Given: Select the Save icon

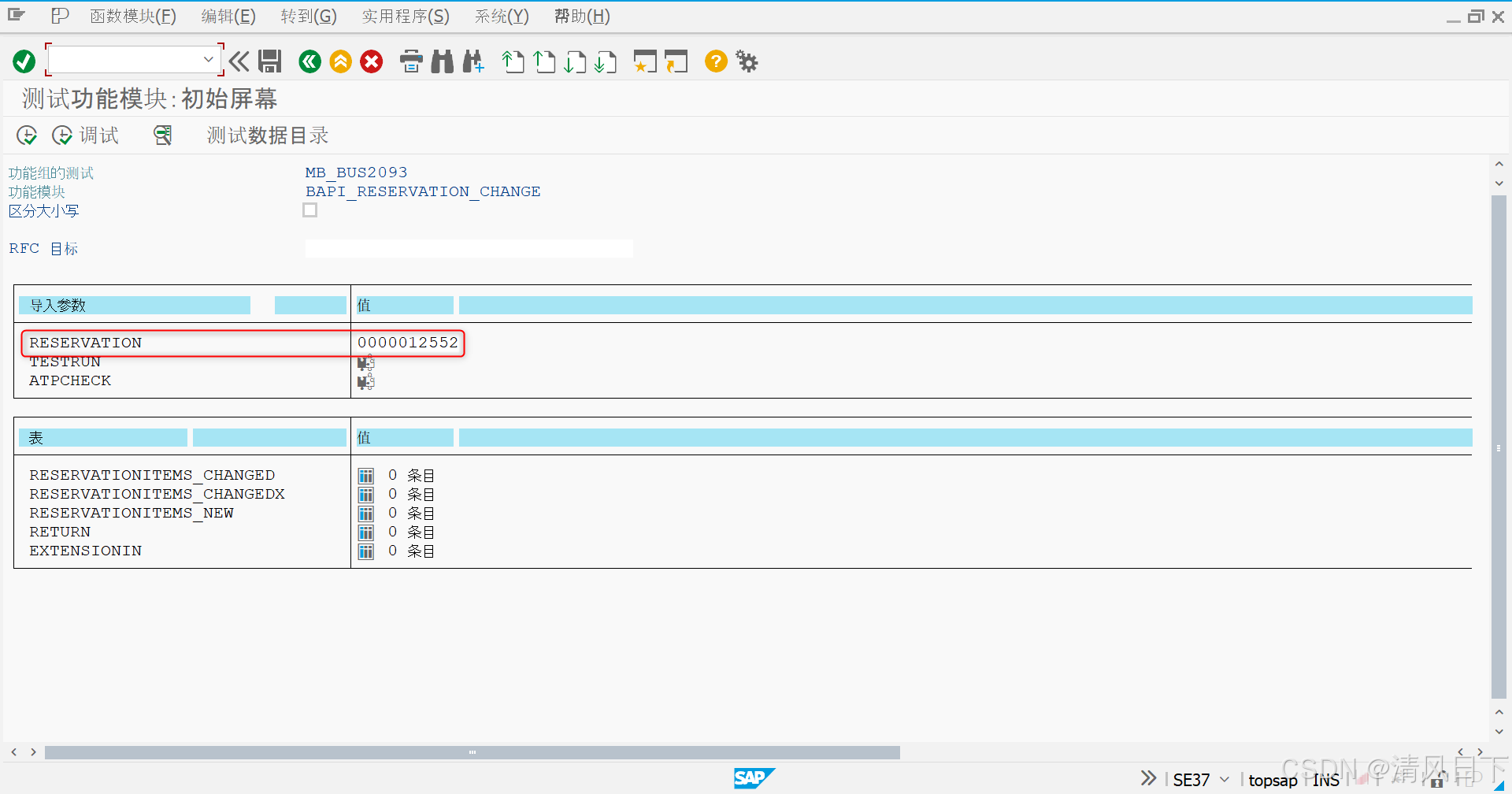Looking at the screenshot, I should tap(270, 61).
